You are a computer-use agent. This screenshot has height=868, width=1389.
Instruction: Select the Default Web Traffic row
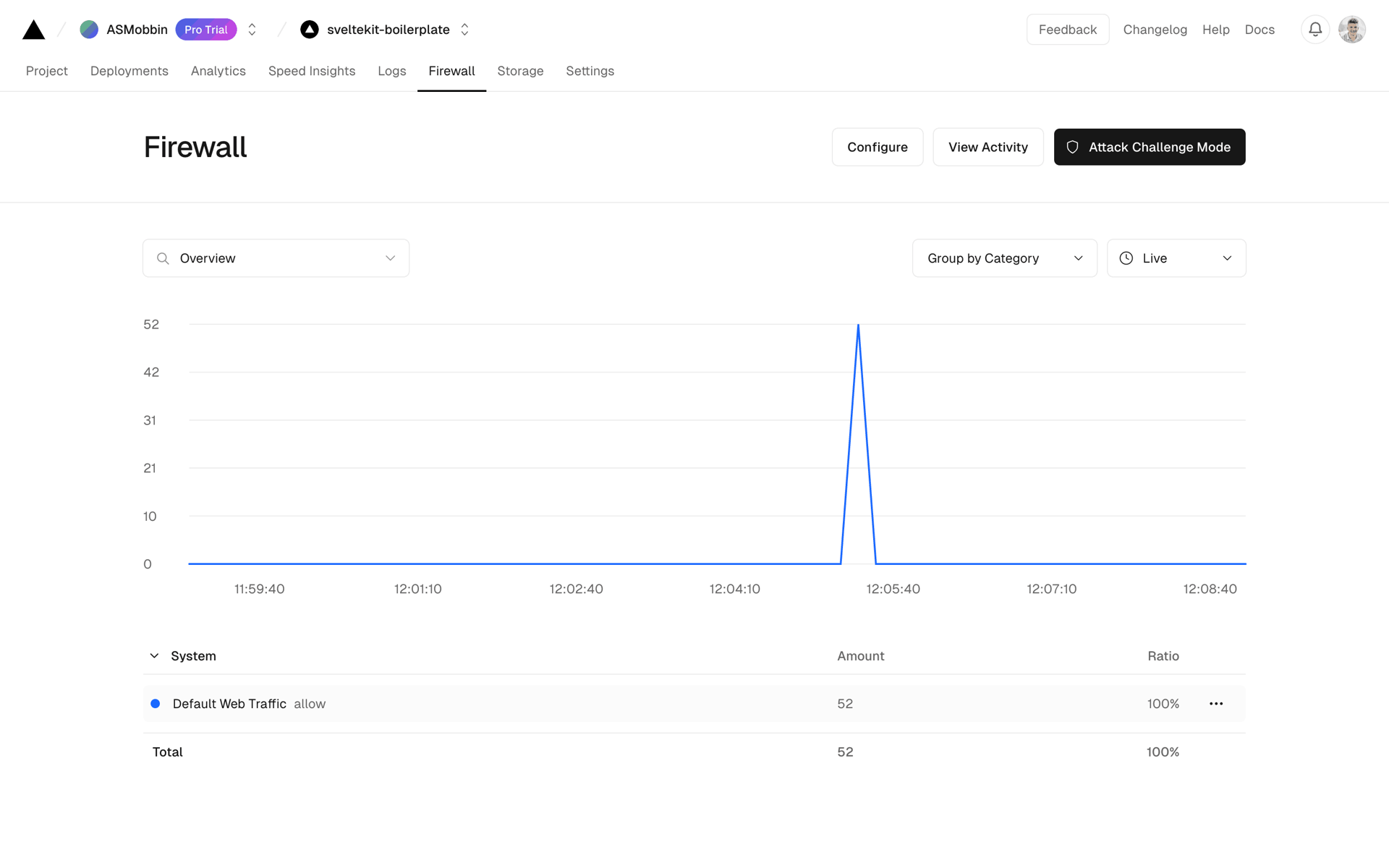click(694, 704)
